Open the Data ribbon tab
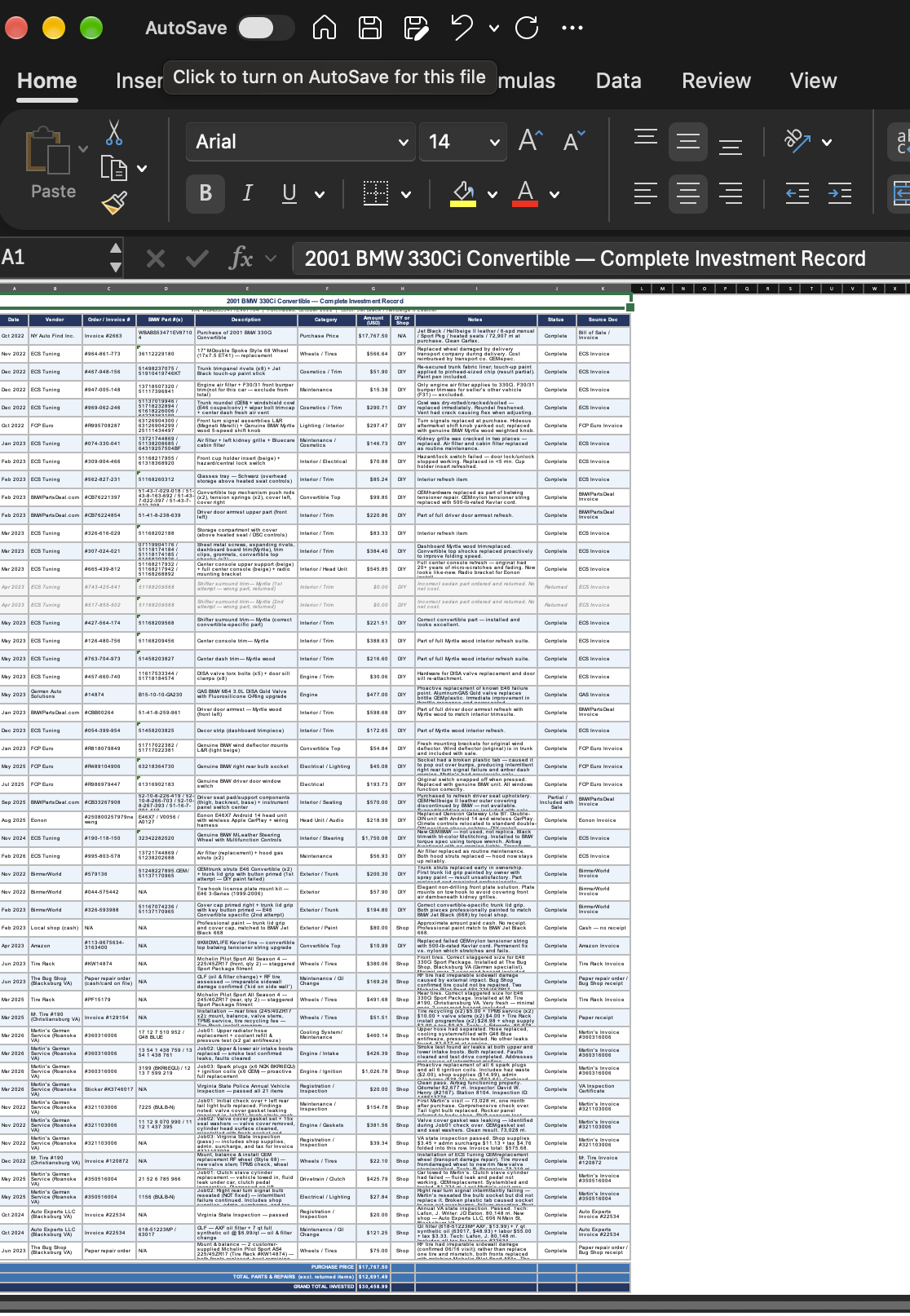Image resolution: width=910 pixels, height=1316 pixels. point(618,81)
